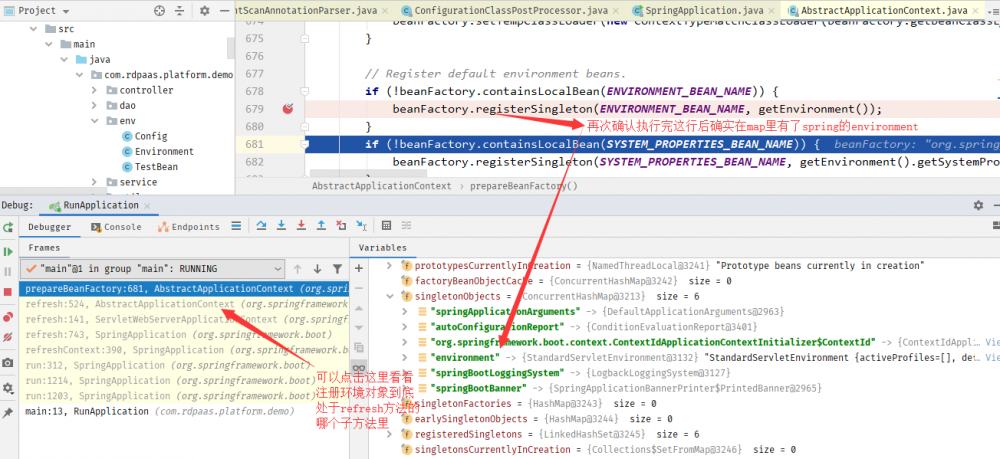Click the AbstractApplicationContext breadcrumb

(x=381, y=186)
